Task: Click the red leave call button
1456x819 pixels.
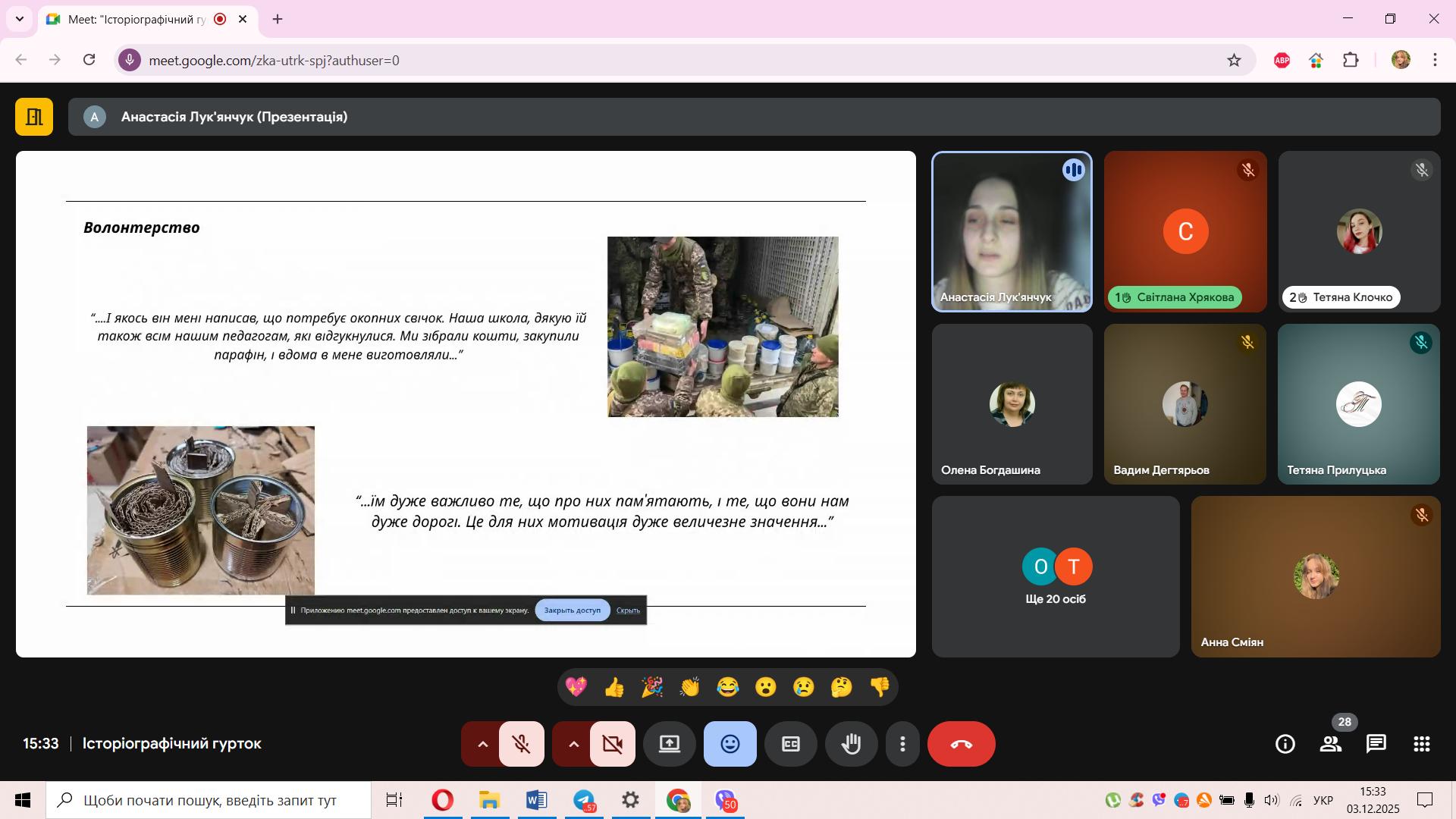Action: point(961,744)
